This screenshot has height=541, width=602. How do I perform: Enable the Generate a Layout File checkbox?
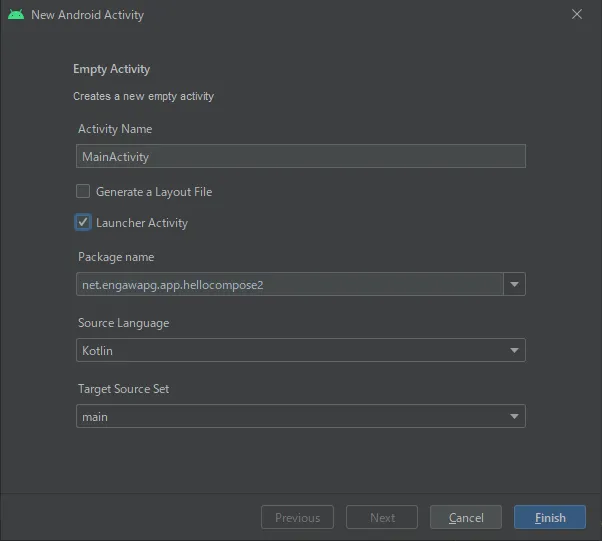(x=83, y=191)
